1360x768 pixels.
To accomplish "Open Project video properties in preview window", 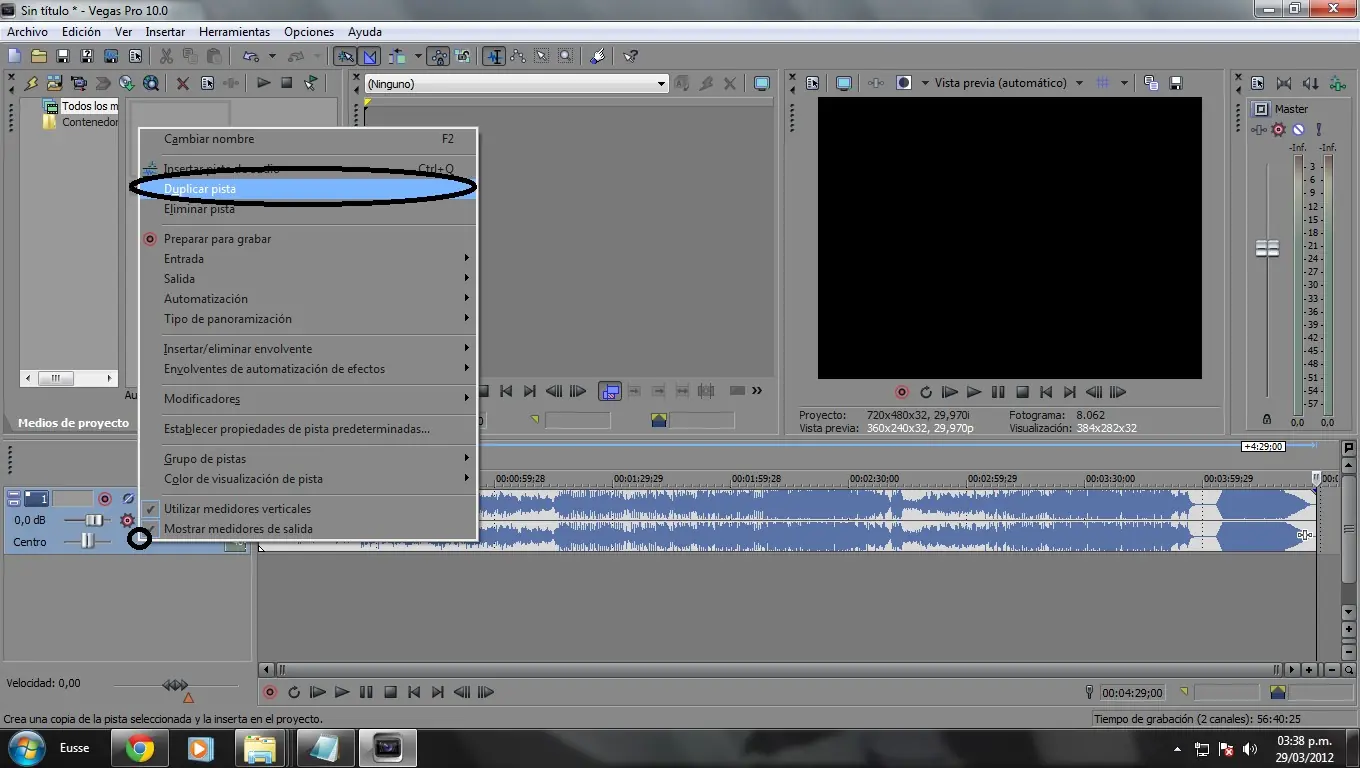I will pyautogui.click(x=813, y=83).
